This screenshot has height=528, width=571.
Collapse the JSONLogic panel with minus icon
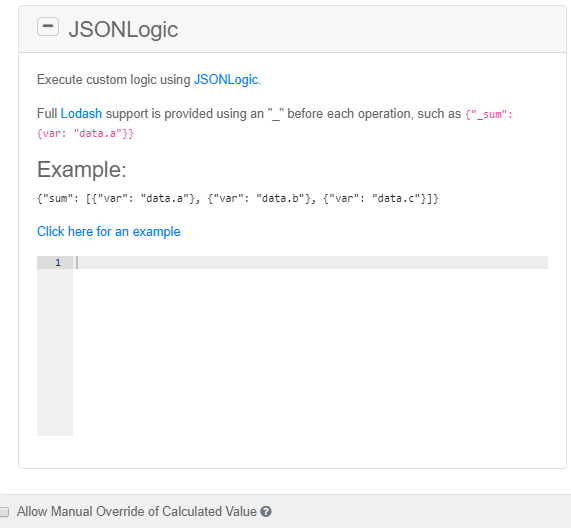(x=48, y=27)
